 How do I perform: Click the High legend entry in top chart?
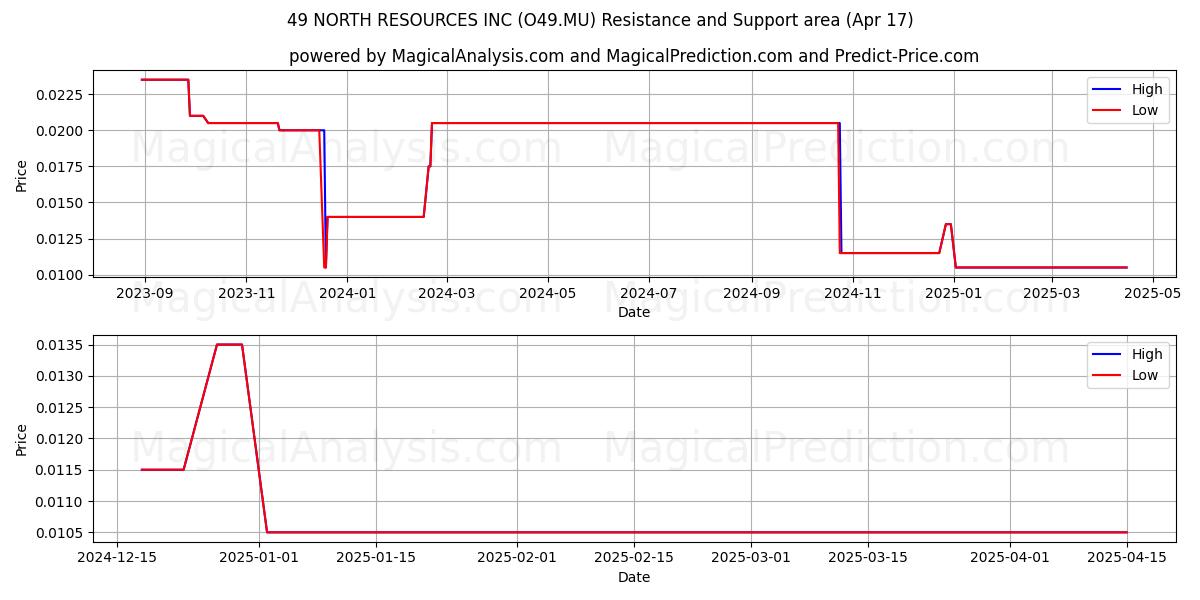click(1128, 89)
